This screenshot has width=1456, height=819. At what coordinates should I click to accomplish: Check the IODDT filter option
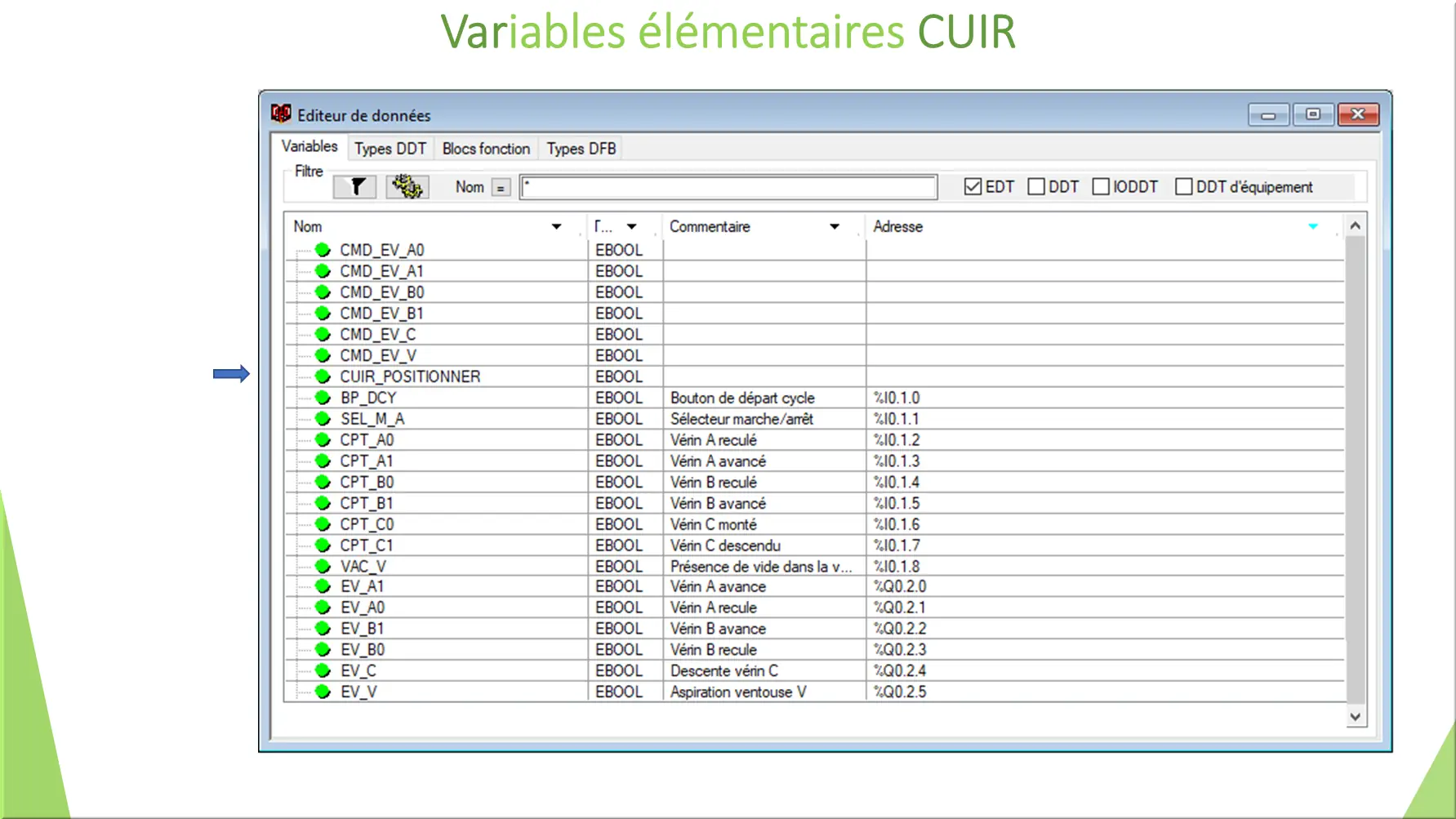coord(1099,186)
